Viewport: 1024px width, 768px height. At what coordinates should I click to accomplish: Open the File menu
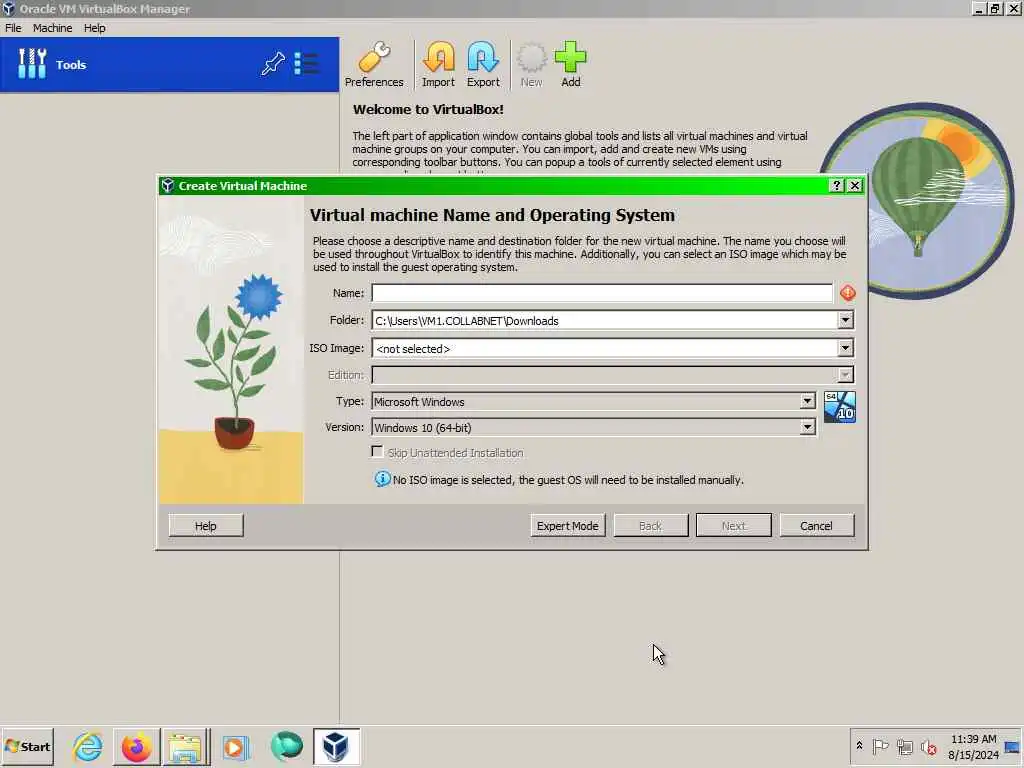point(13,28)
